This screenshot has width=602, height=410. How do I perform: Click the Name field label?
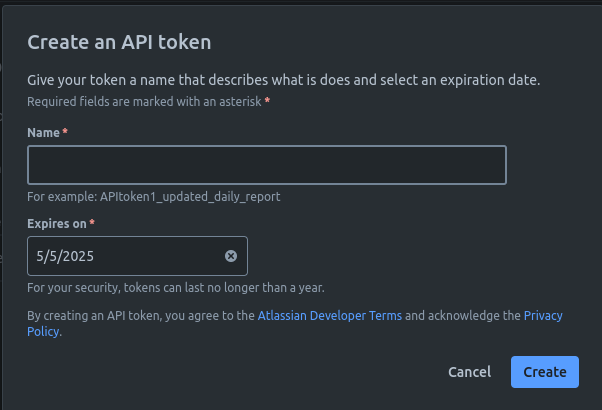[x=43, y=133]
